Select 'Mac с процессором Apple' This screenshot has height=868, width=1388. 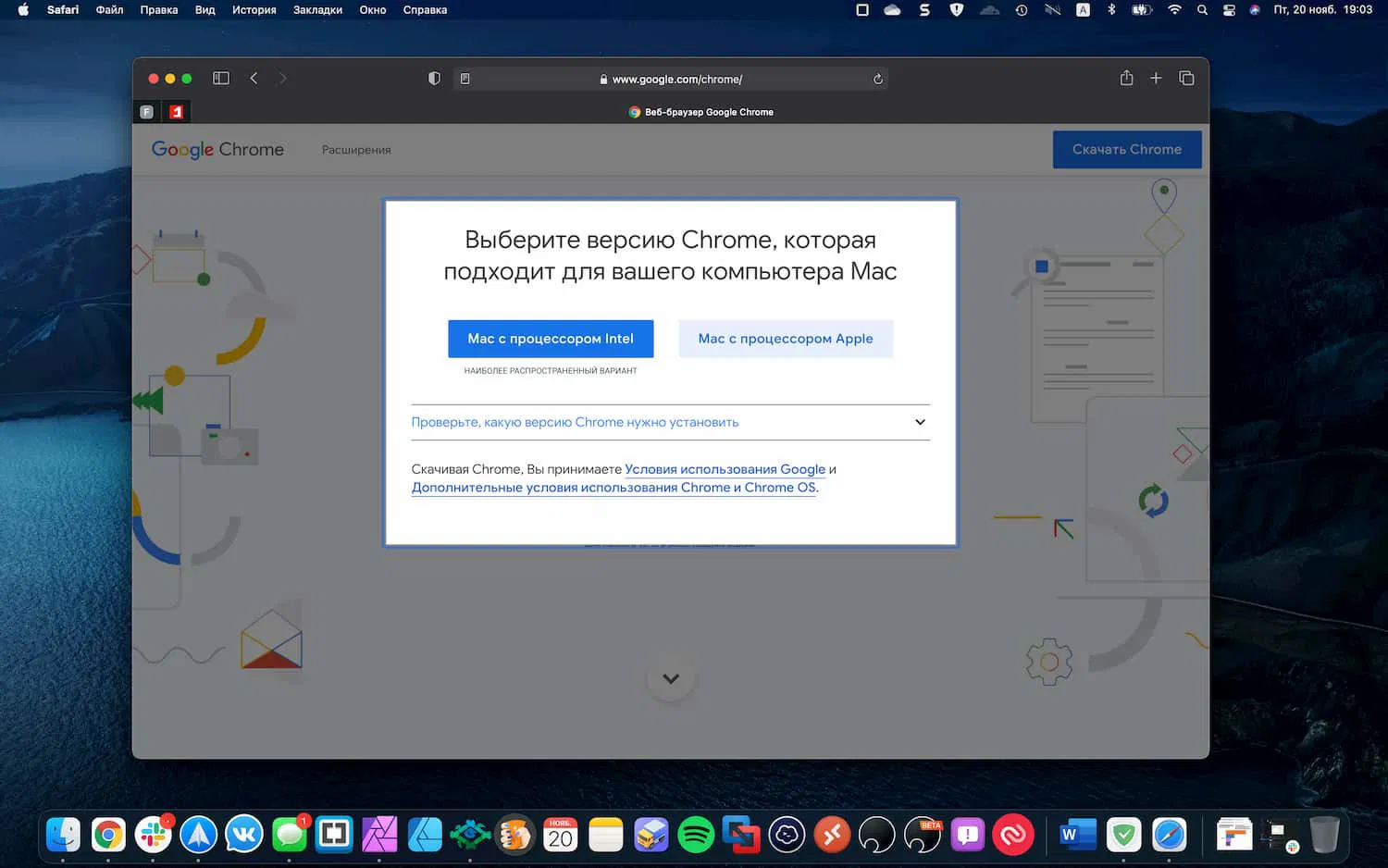(x=786, y=339)
